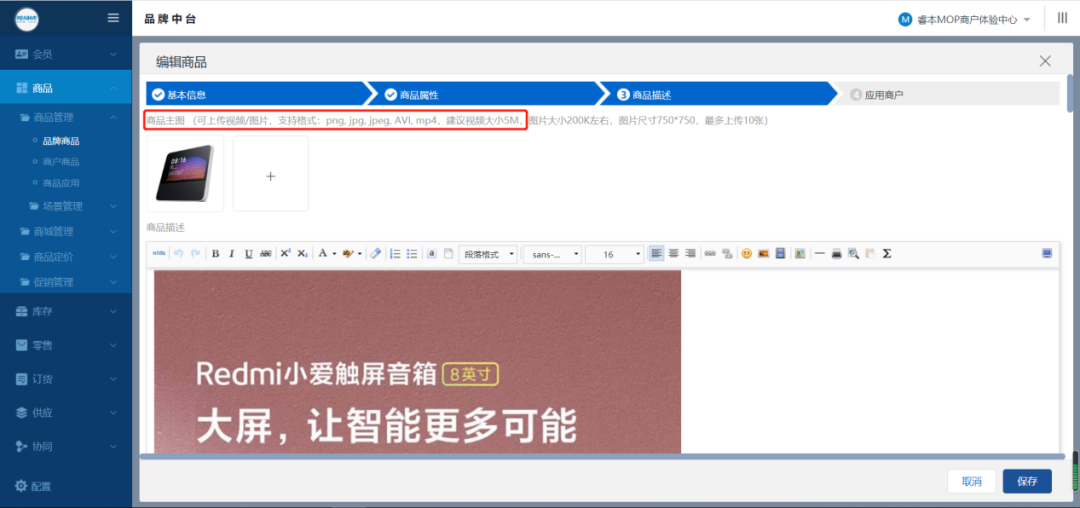Click the blank page icon in toolbar
Image resolution: width=1080 pixels, height=508 pixels.
(448, 253)
